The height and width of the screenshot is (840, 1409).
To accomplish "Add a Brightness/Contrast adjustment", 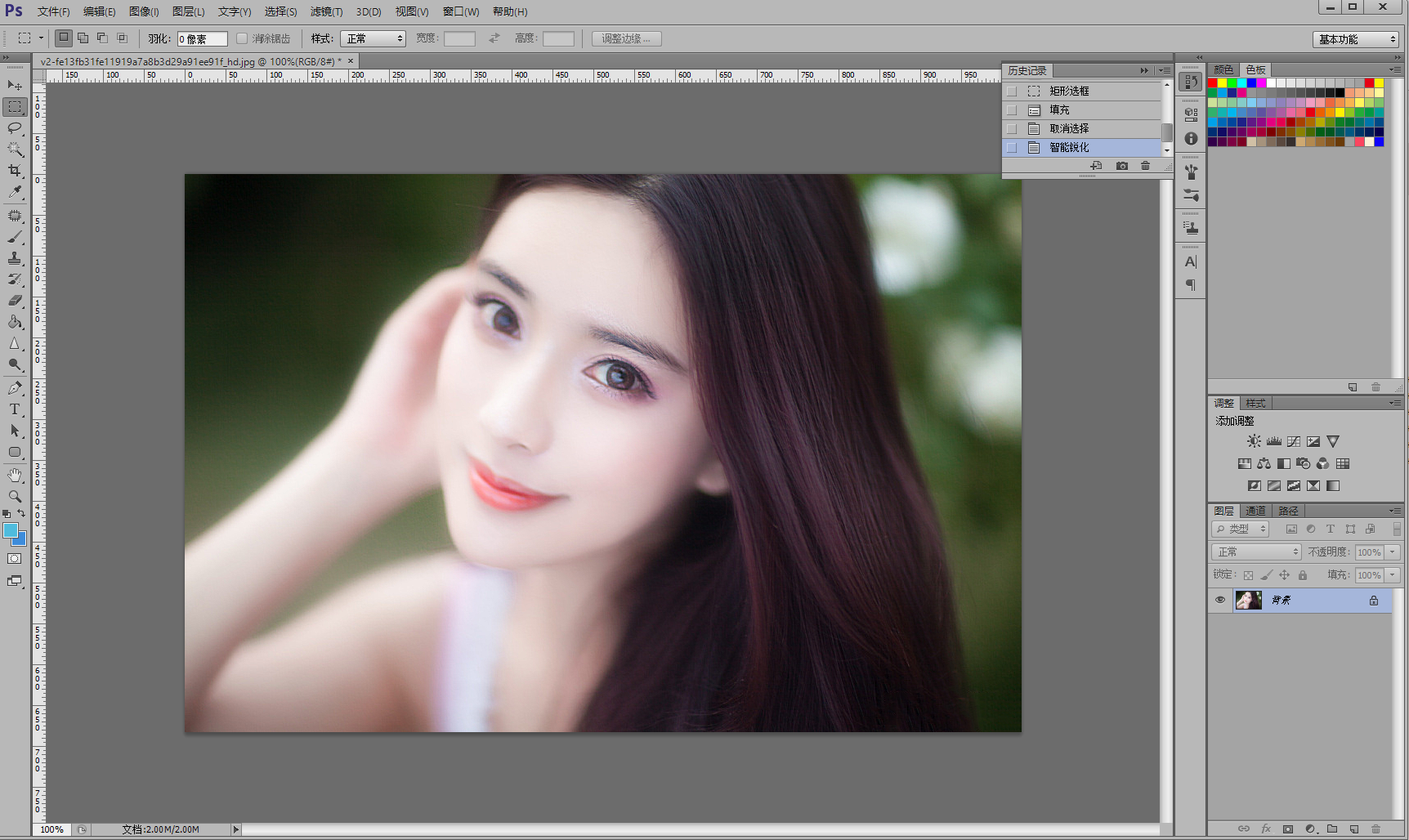I will 1254,441.
